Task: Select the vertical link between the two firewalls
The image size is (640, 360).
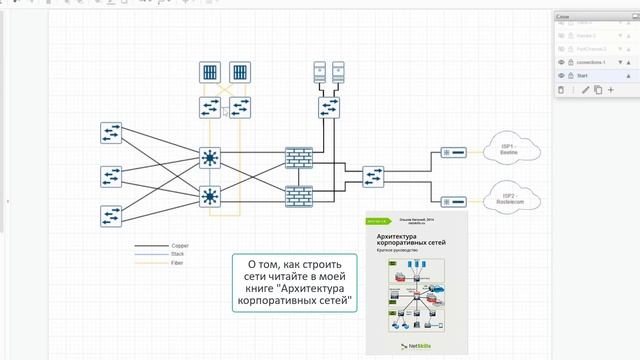Action: (x=299, y=177)
